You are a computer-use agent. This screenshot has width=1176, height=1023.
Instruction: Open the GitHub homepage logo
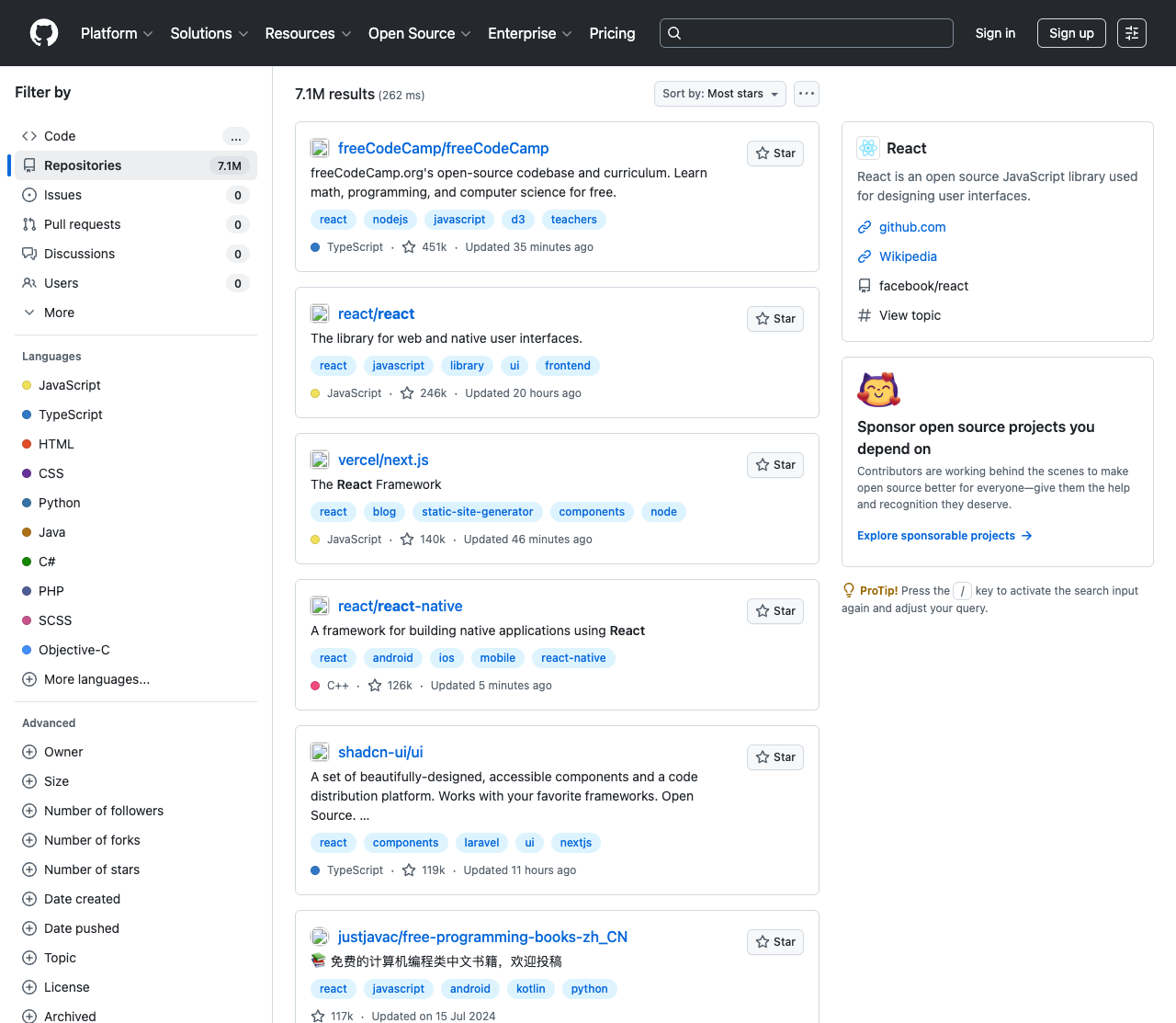click(44, 33)
